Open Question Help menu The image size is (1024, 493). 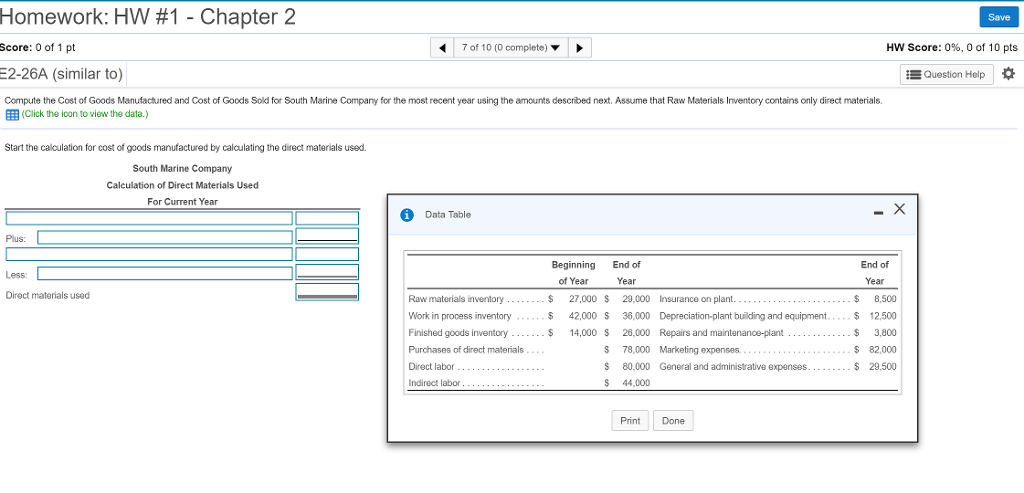coord(947,74)
